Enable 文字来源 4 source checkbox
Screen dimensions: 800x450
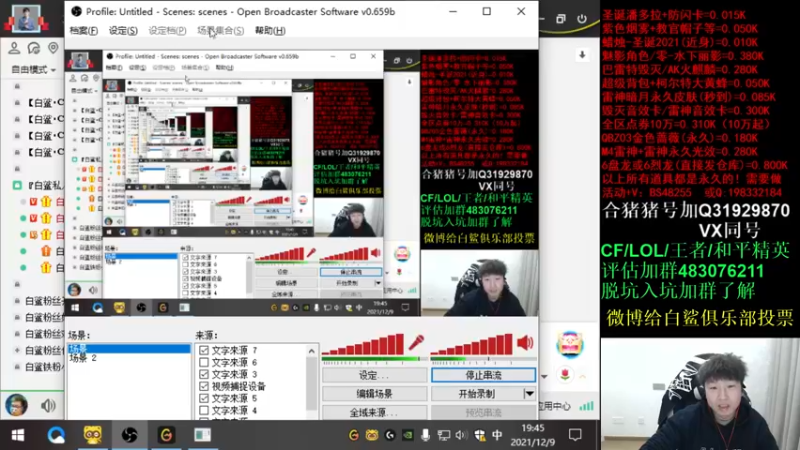pyautogui.click(x=204, y=410)
